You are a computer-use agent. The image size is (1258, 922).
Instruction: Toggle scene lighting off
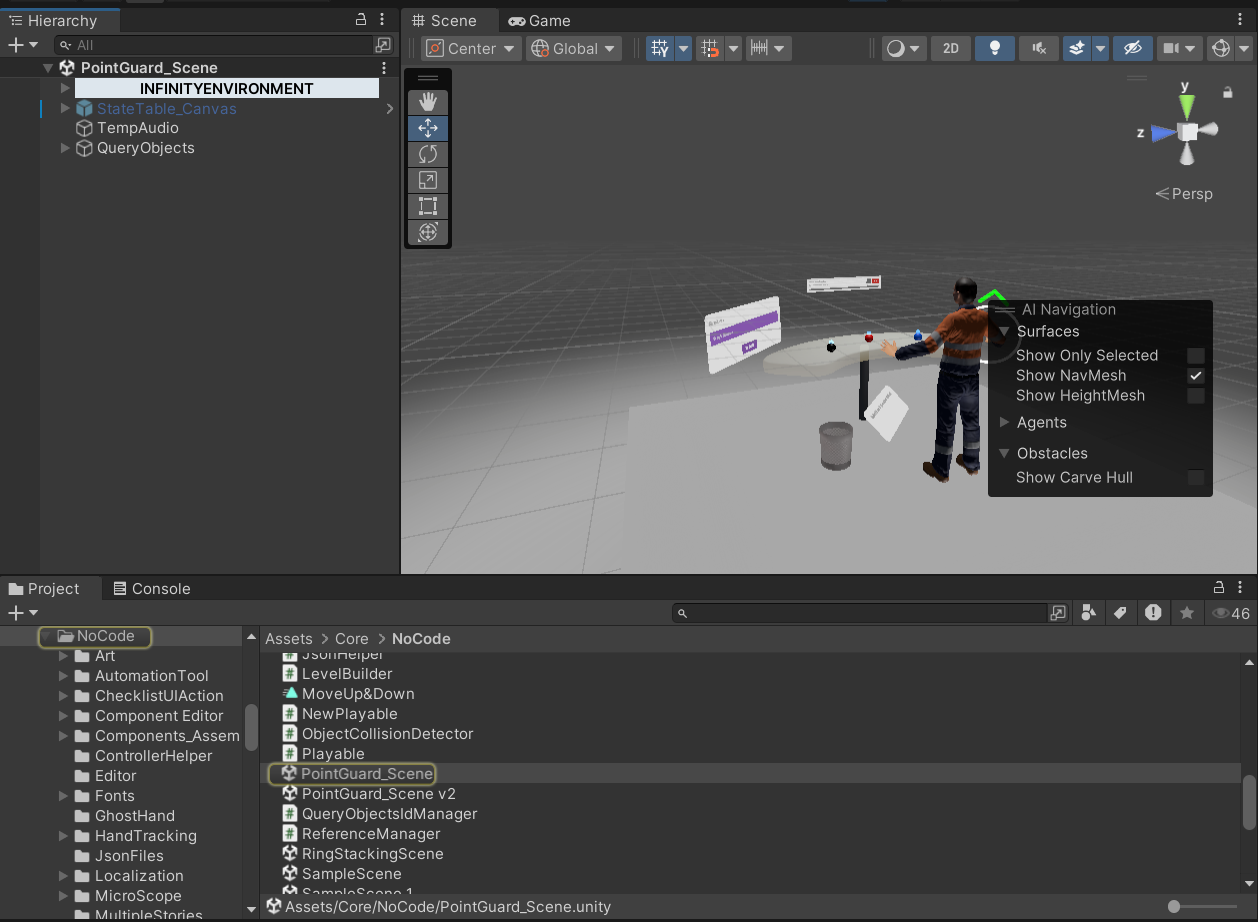[x=994, y=47]
